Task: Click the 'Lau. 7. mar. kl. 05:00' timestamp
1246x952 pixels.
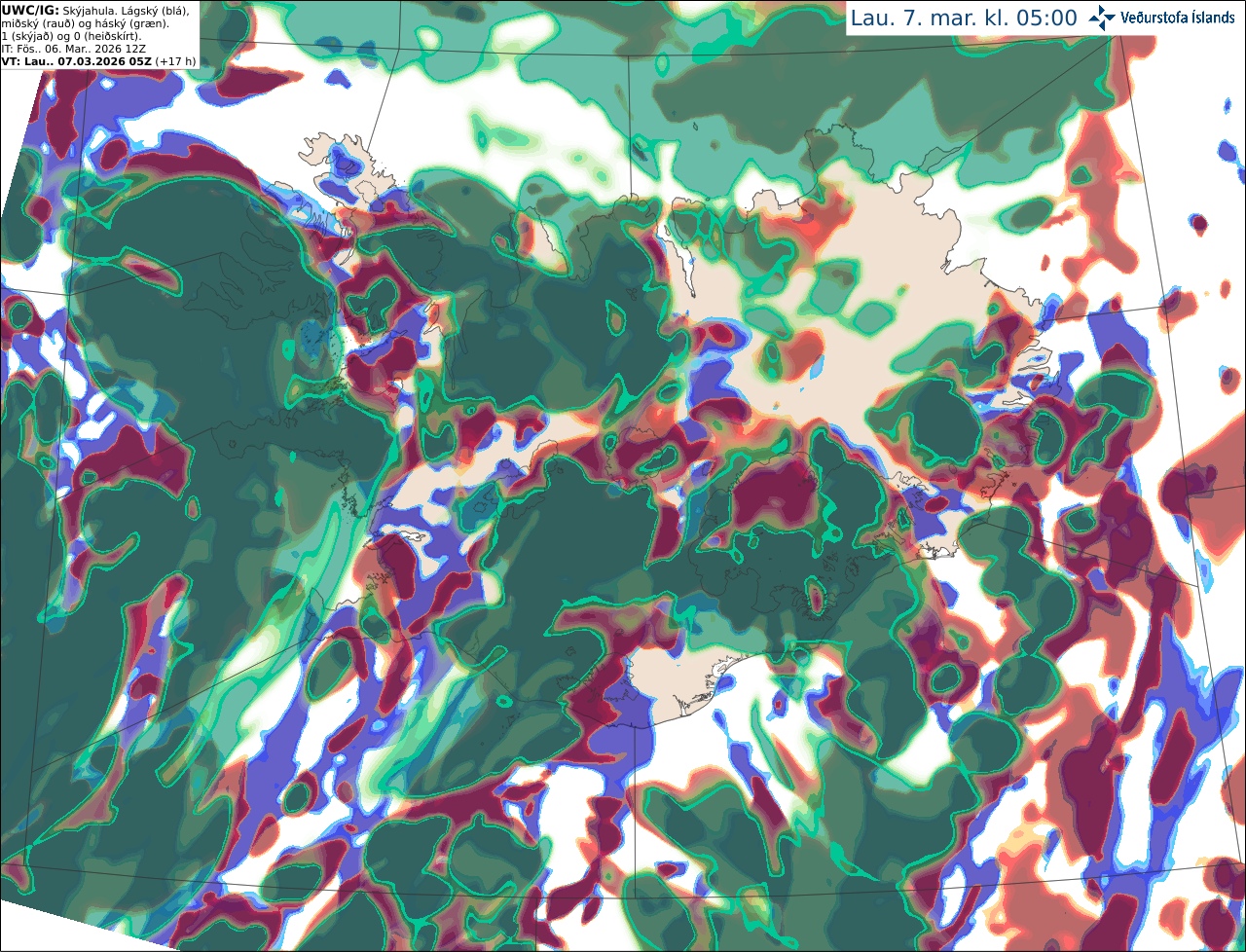Action: coord(964,18)
